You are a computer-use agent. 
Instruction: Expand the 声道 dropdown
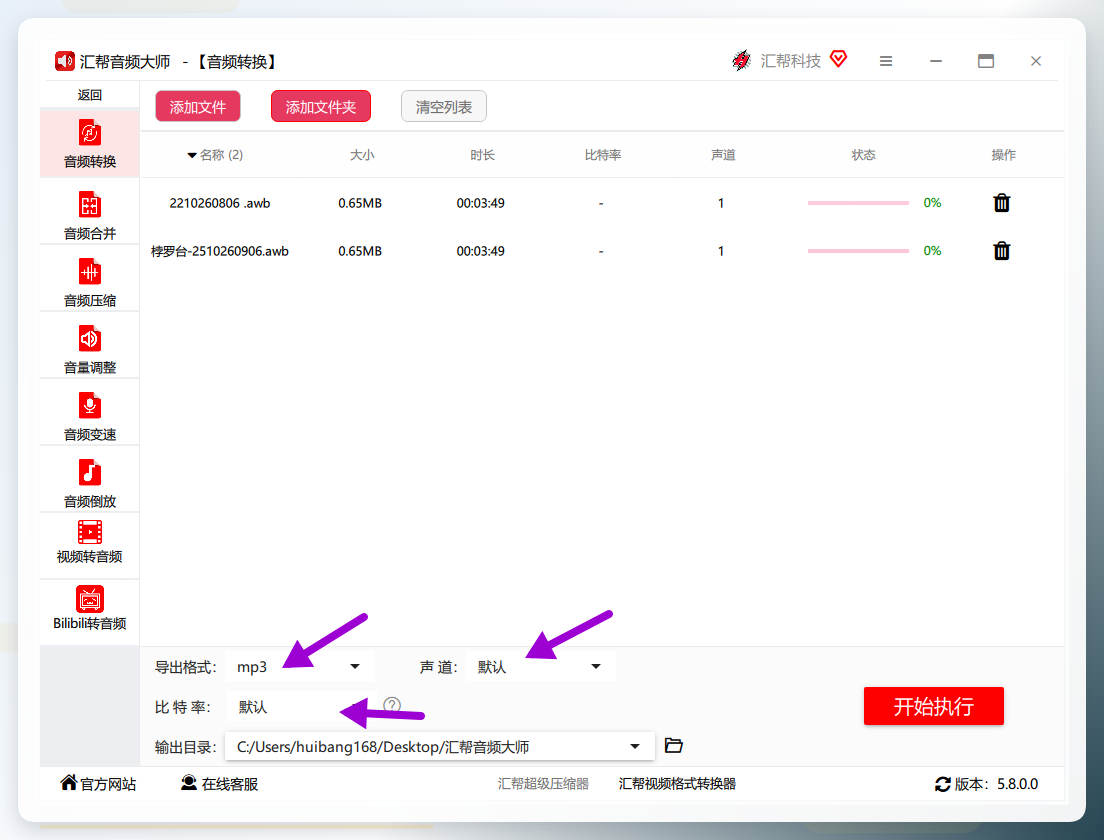pyautogui.click(x=541, y=667)
